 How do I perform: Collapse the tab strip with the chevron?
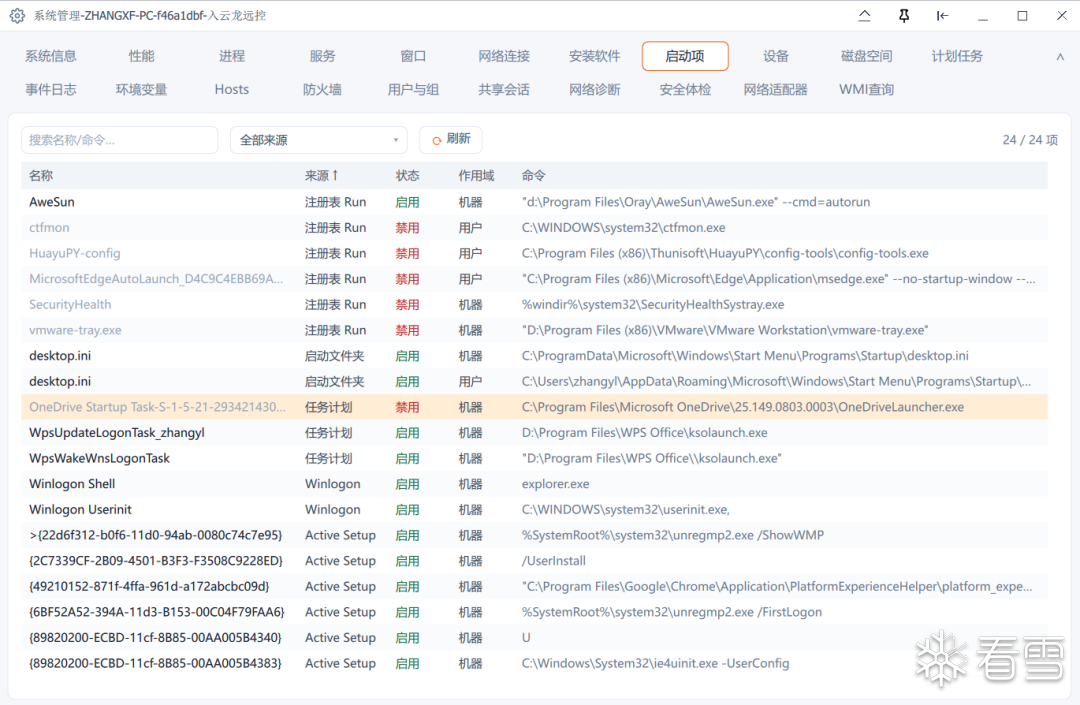(x=1060, y=56)
